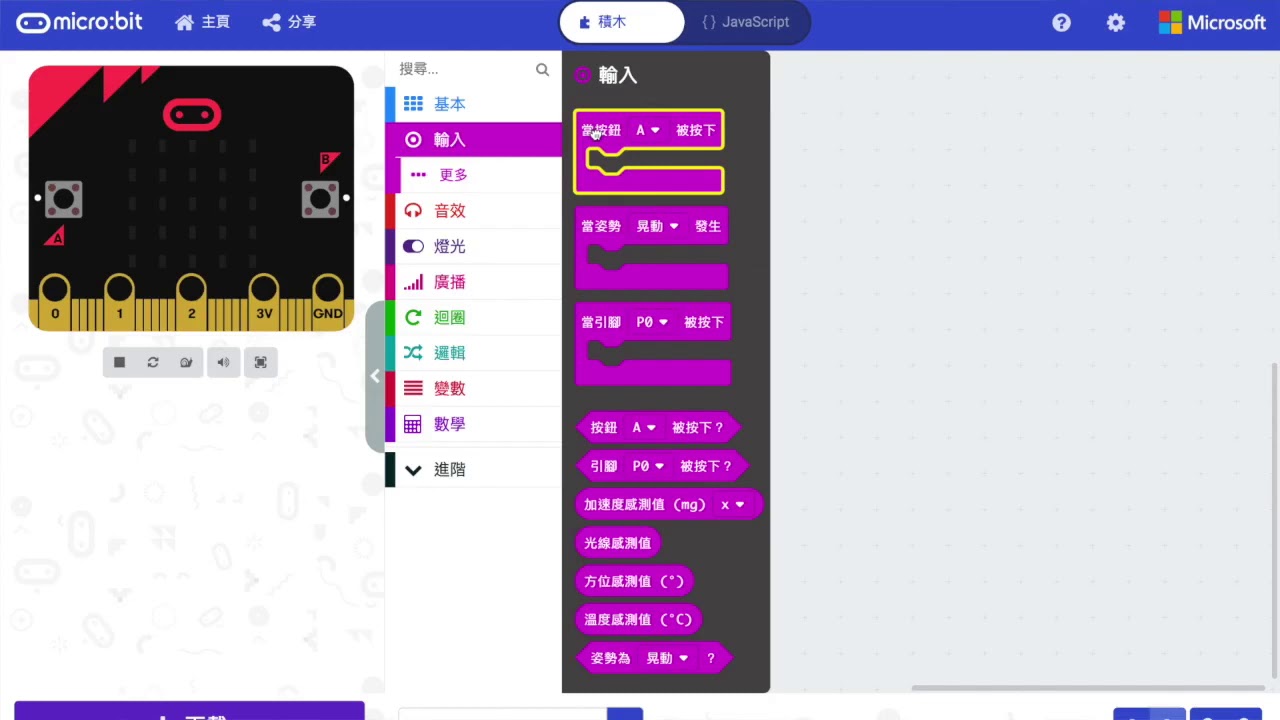The width and height of the screenshot is (1280, 720).
Task: Select the 輸入 input category
Action: click(473, 140)
